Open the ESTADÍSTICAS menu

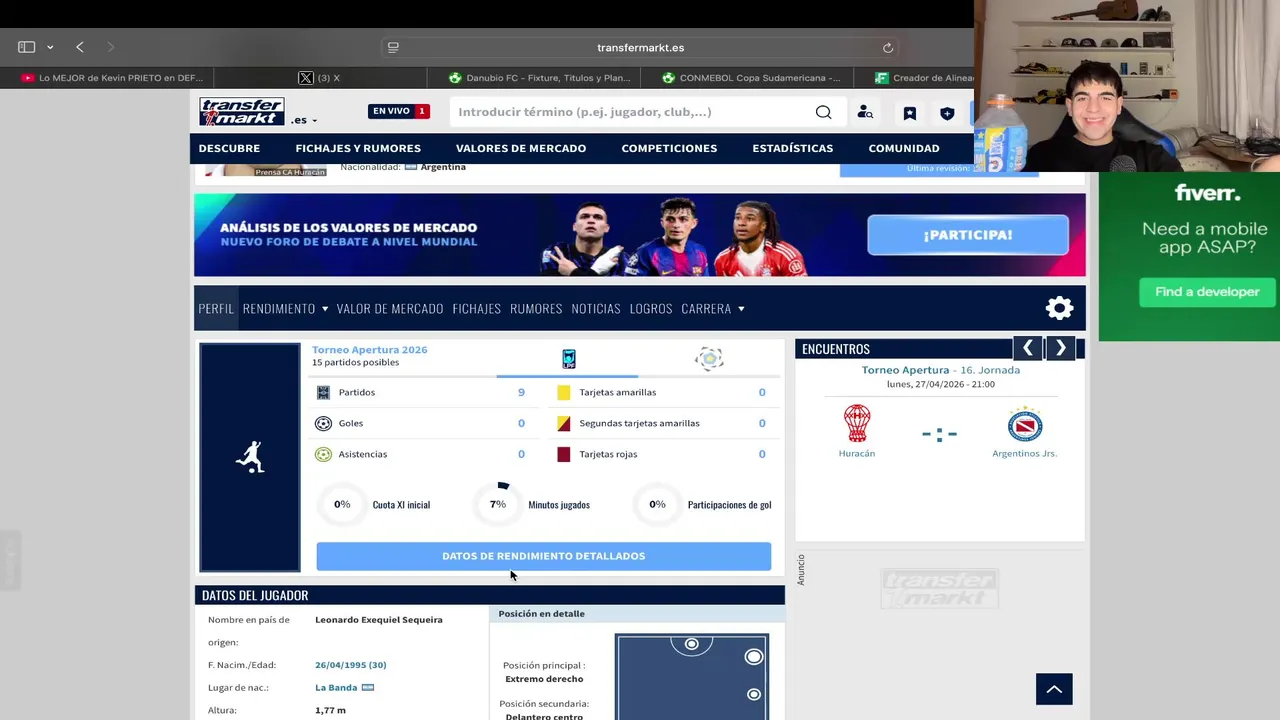click(x=792, y=148)
